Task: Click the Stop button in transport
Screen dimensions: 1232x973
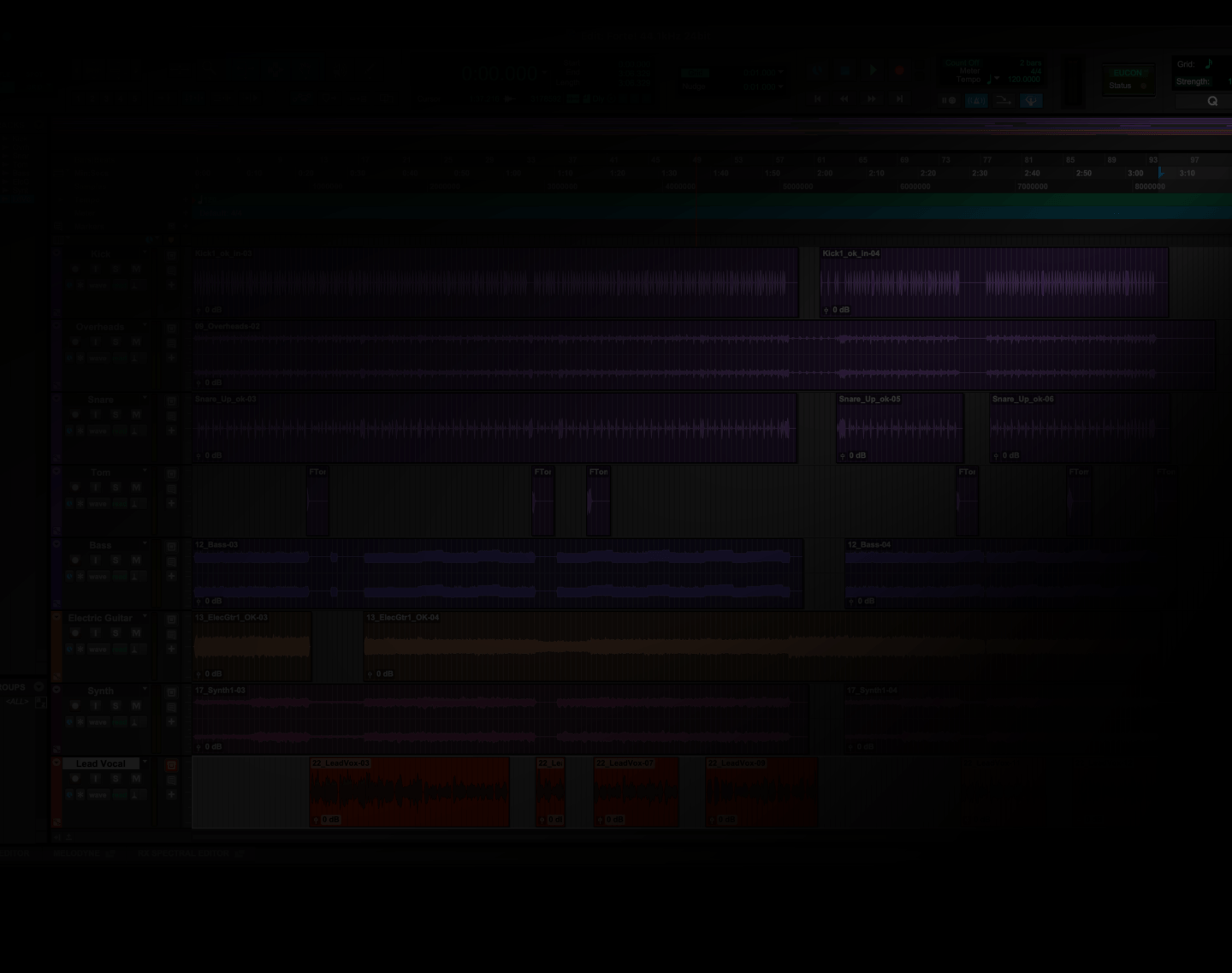Action: pos(845,70)
